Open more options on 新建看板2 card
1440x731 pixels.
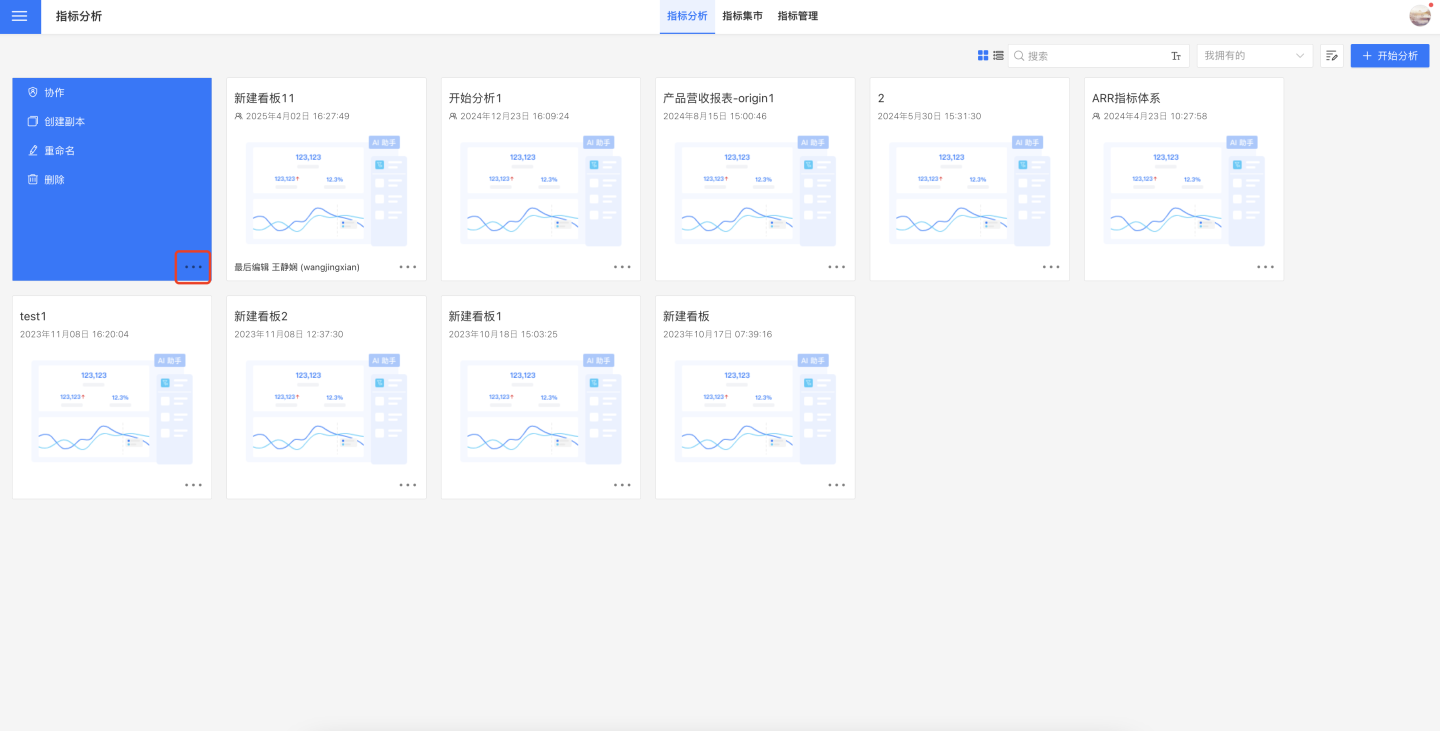coord(408,485)
